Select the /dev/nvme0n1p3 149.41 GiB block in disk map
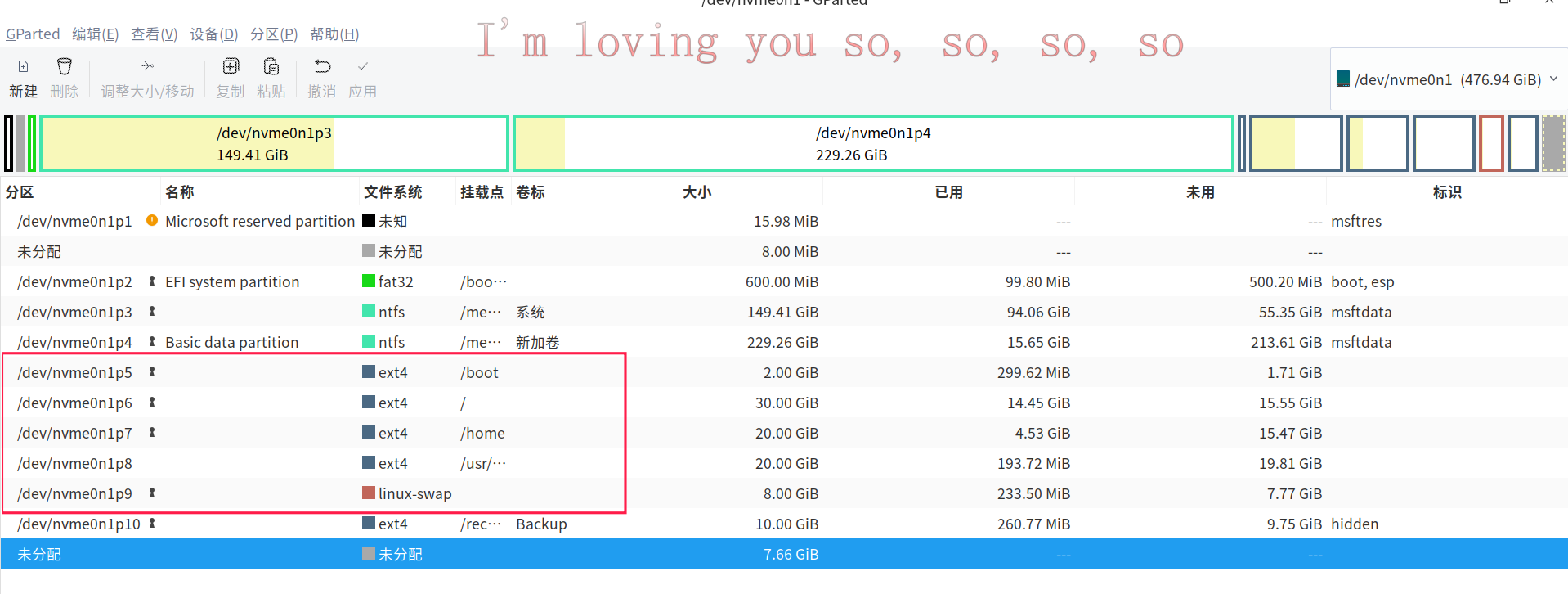Viewport: 1568px width, 594px height. (x=275, y=143)
